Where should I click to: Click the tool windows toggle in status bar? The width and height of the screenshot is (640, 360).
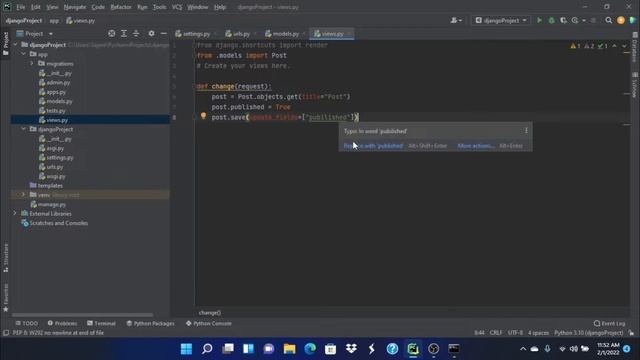[5, 333]
